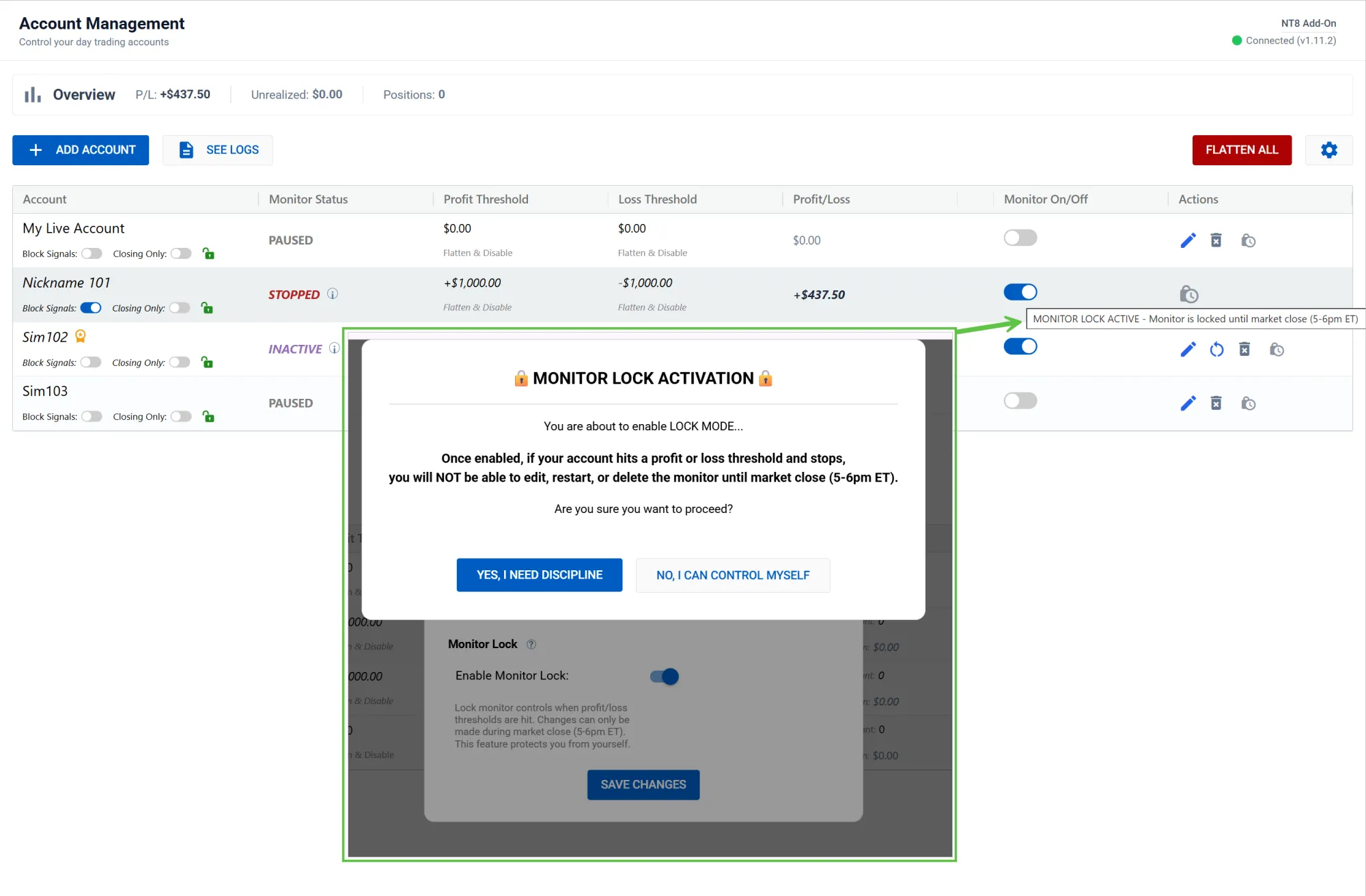The width and height of the screenshot is (1366, 896).
Task: Confirm with Yes, I Need Discipline
Action: pyautogui.click(x=539, y=575)
